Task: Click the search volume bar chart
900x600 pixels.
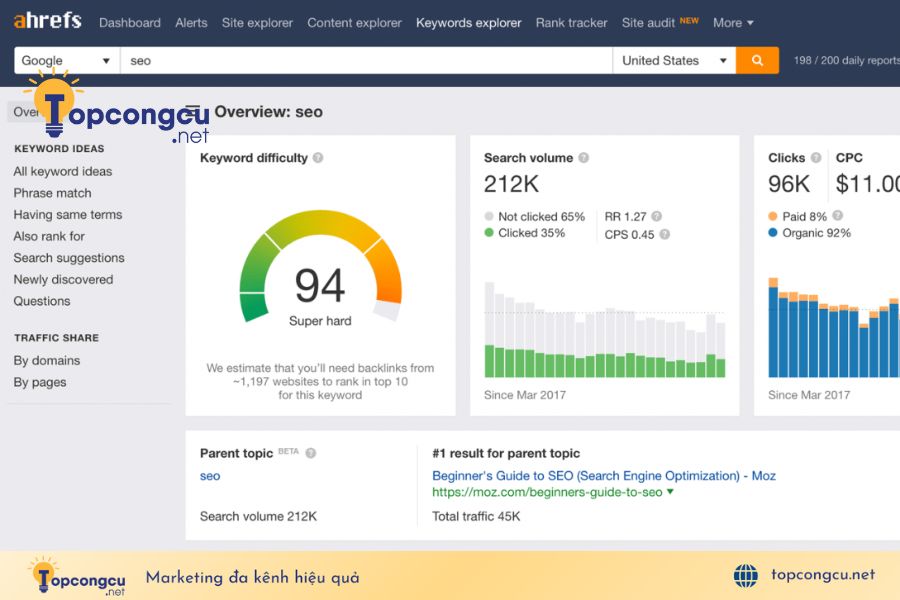Action: (605, 329)
